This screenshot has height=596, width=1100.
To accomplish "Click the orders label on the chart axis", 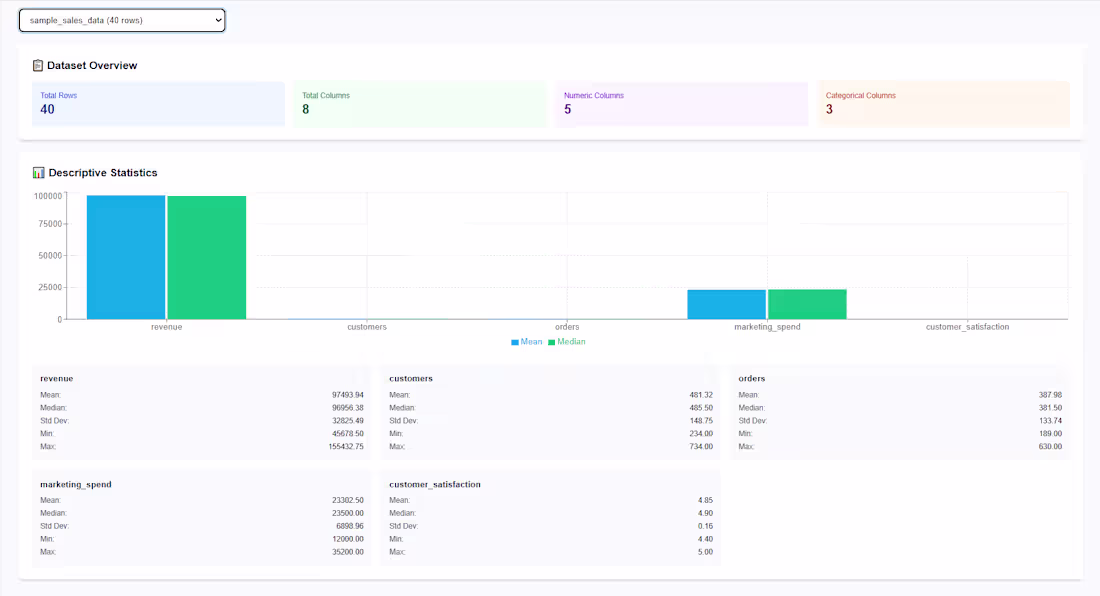I will [567, 326].
